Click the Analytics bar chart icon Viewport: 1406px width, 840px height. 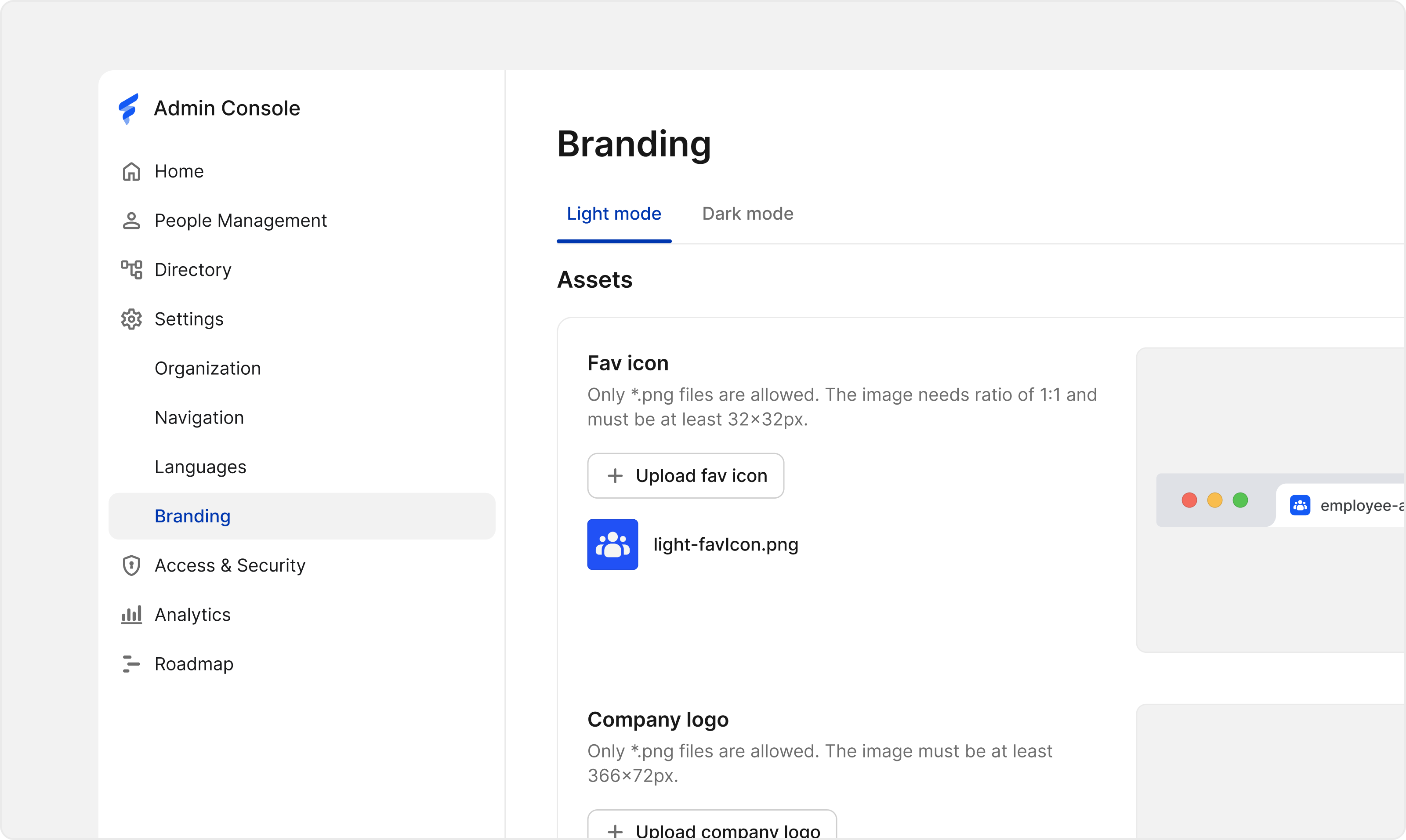click(x=131, y=615)
